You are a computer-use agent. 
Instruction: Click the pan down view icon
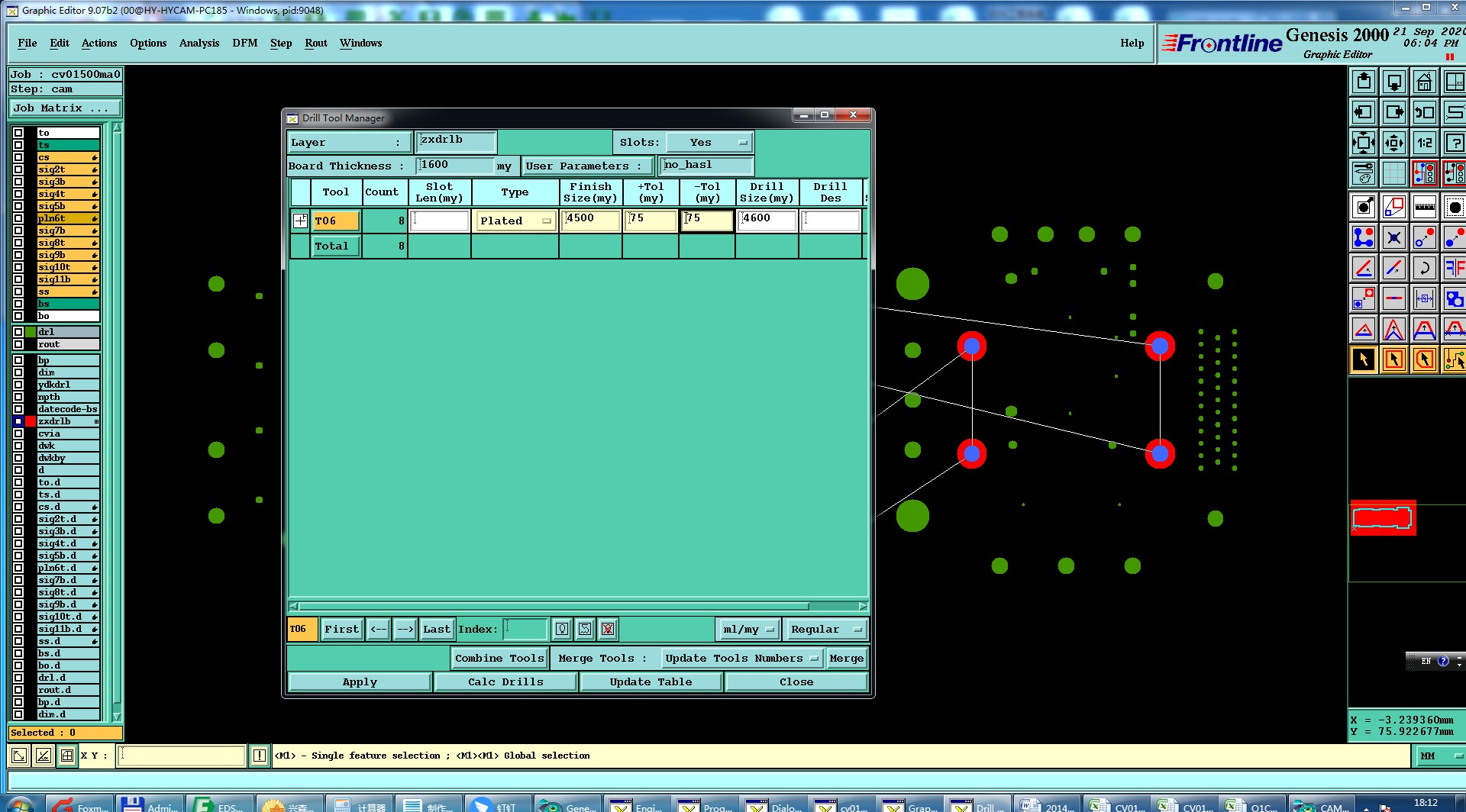tap(1394, 82)
